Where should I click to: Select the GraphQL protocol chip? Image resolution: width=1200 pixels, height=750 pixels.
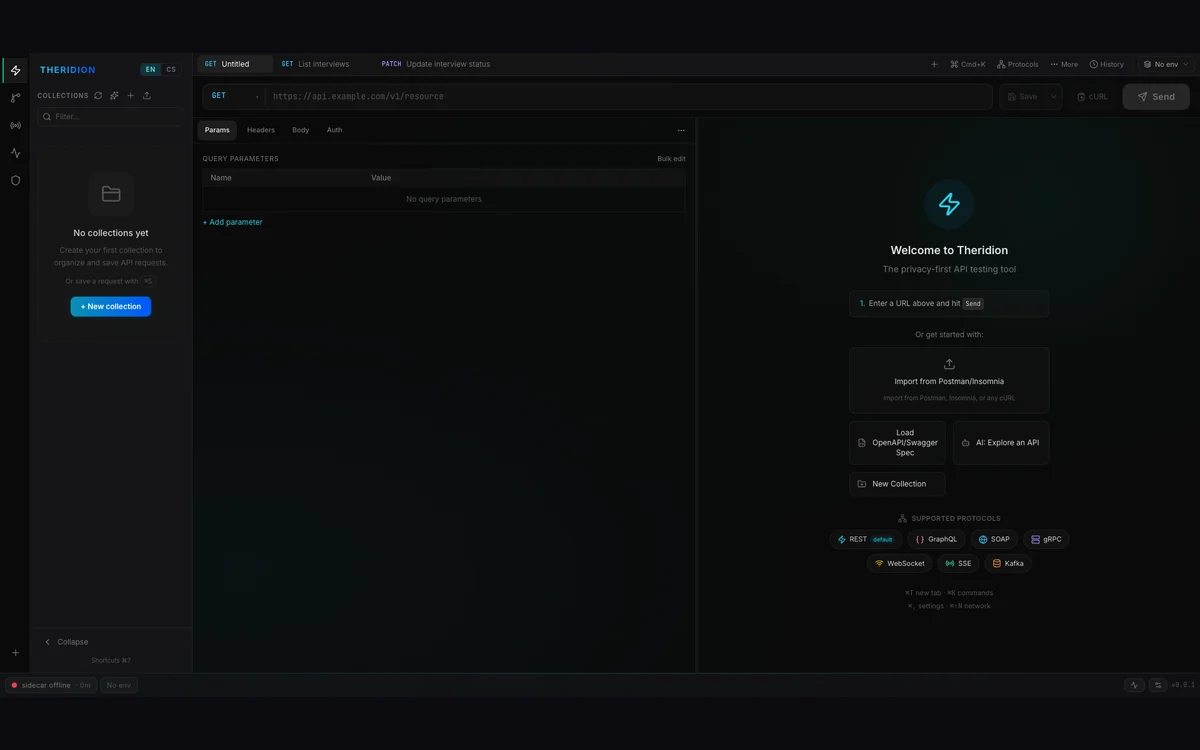(x=937, y=539)
